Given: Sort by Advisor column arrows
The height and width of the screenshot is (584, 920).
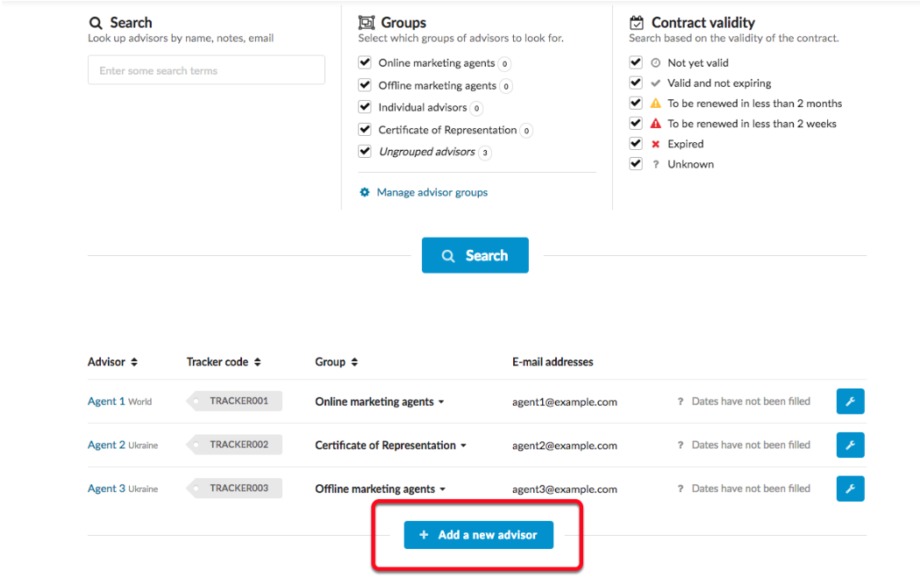Looking at the screenshot, I should tap(134, 362).
